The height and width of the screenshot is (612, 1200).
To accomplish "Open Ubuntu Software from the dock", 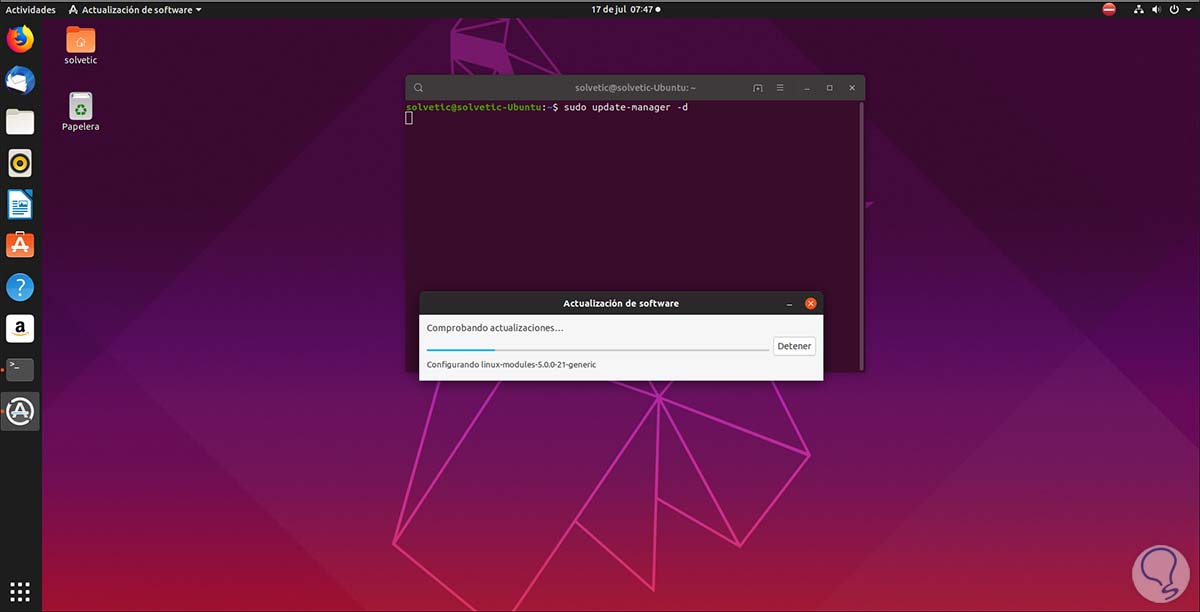I will pos(20,245).
